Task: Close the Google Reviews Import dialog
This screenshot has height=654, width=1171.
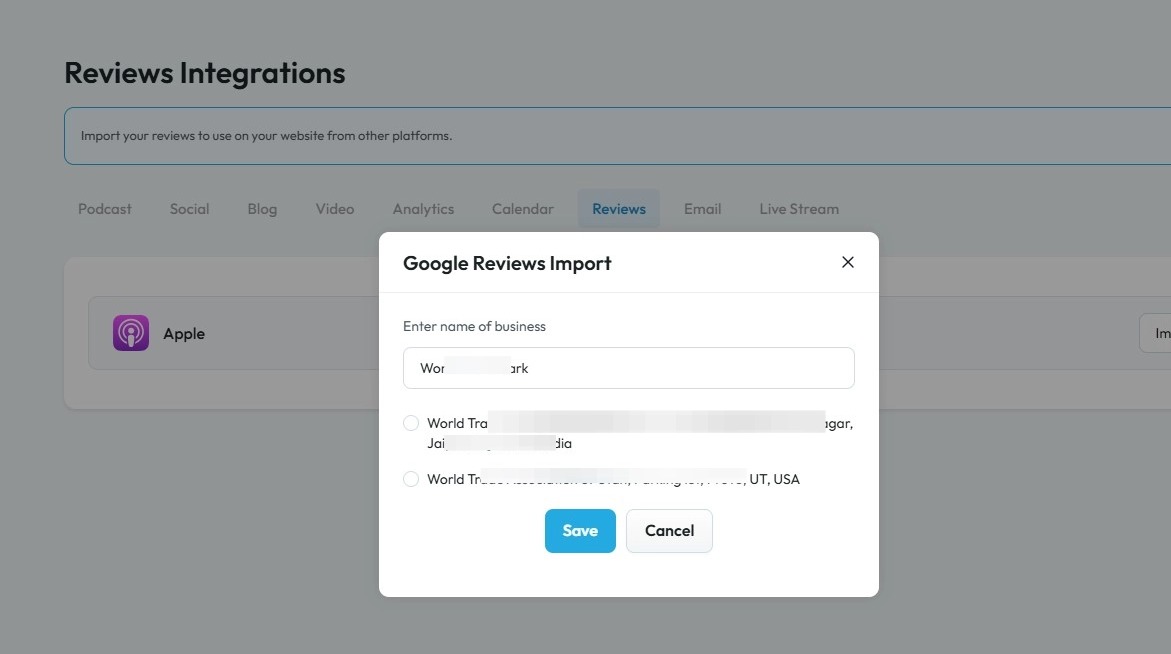Action: click(848, 262)
